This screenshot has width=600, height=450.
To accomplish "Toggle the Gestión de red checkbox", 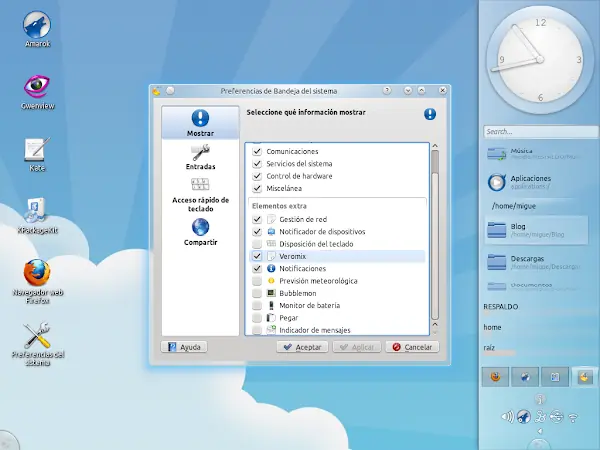I will (x=257, y=219).
